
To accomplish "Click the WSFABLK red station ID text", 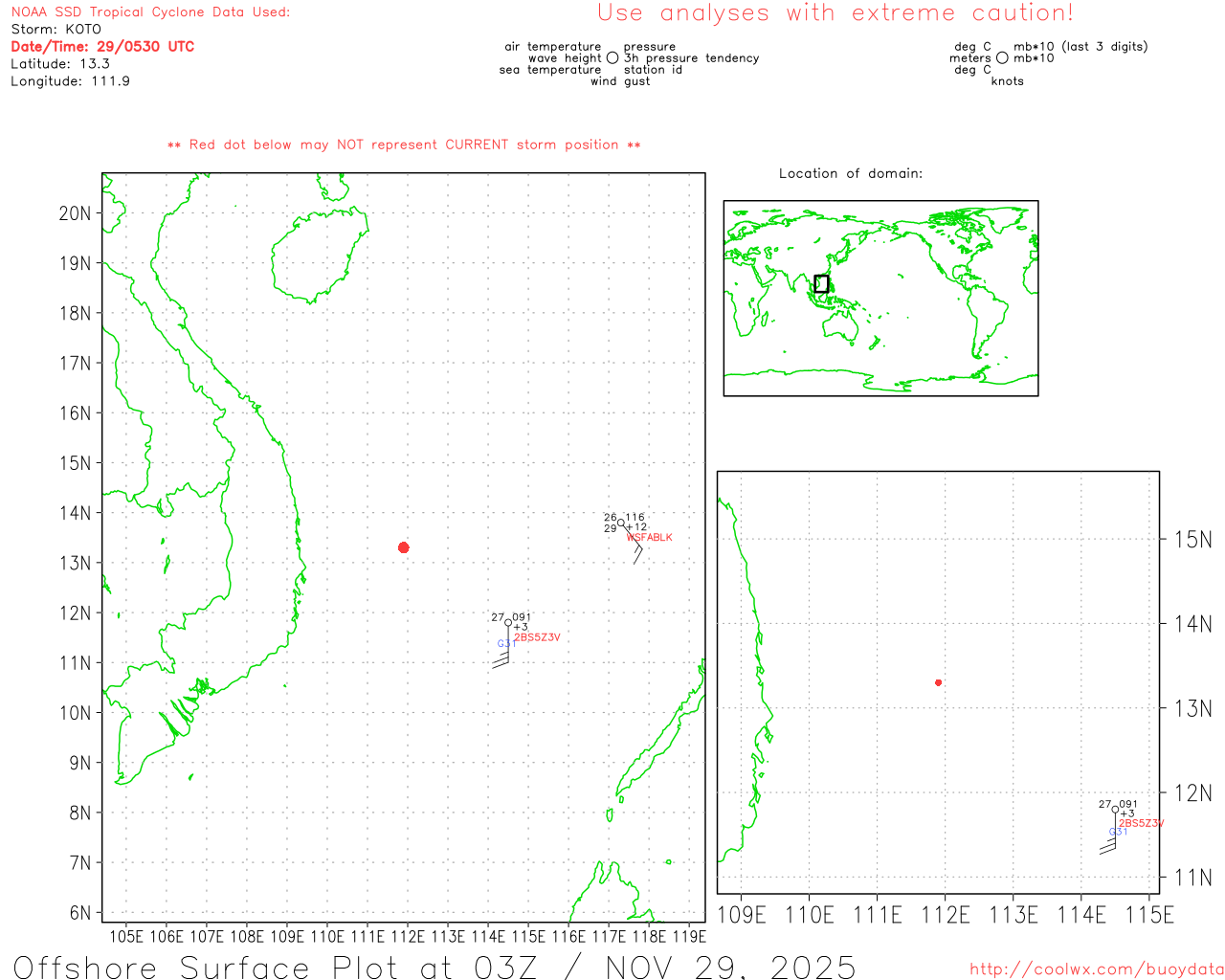I will pyautogui.click(x=650, y=538).
